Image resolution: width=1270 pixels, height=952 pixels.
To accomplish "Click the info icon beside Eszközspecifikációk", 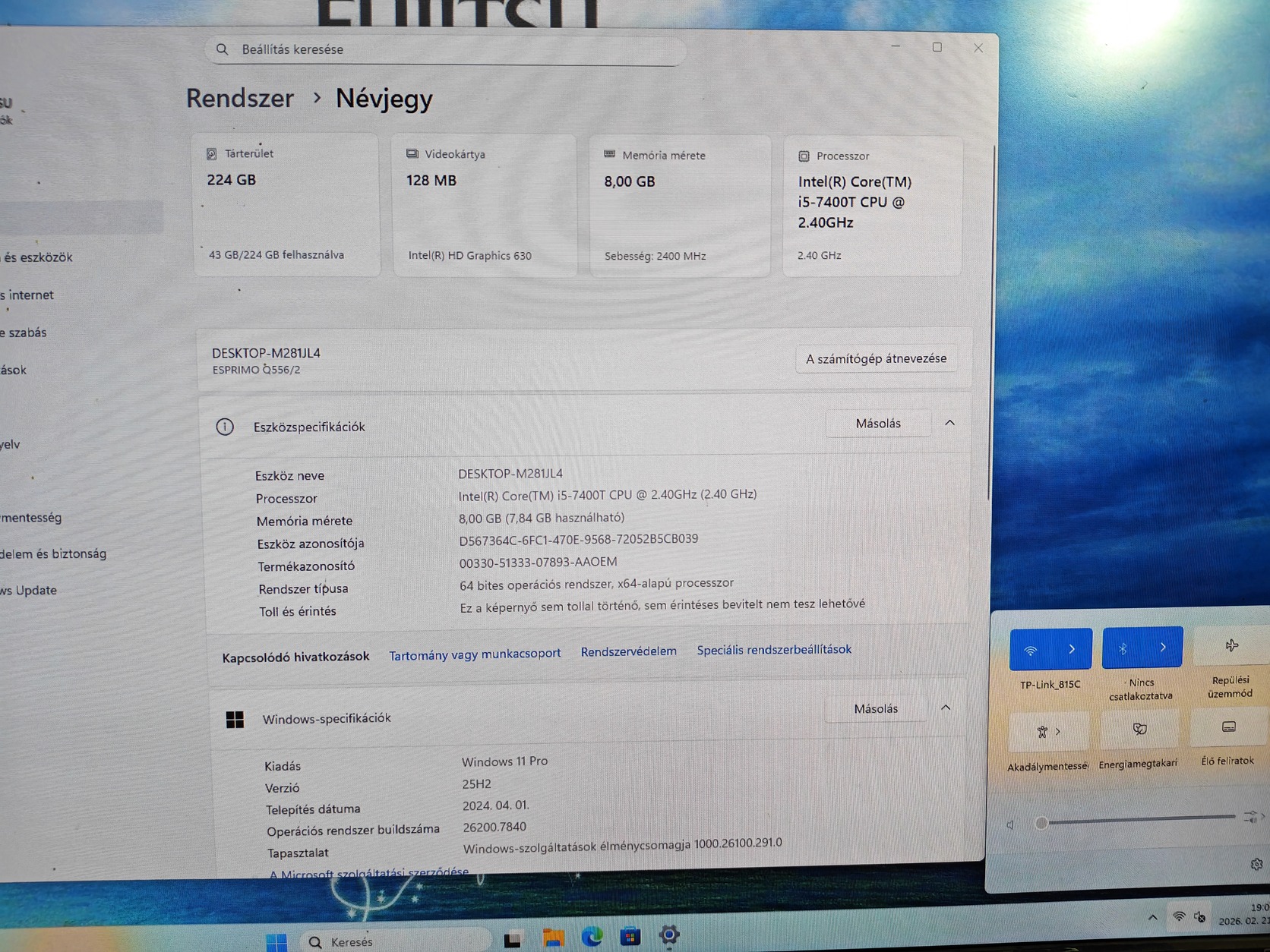I will click(225, 427).
